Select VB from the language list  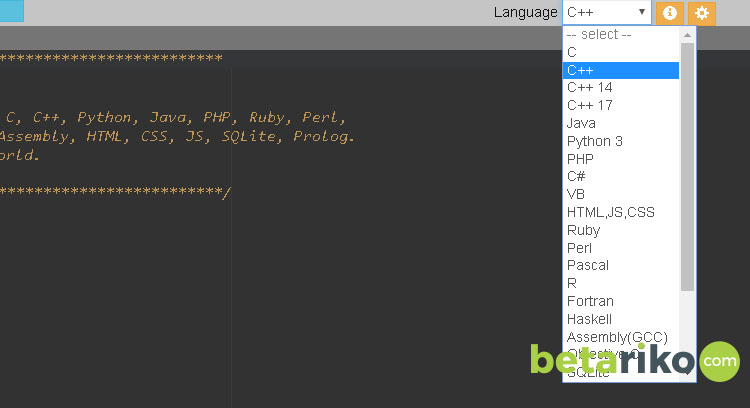pos(621,194)
